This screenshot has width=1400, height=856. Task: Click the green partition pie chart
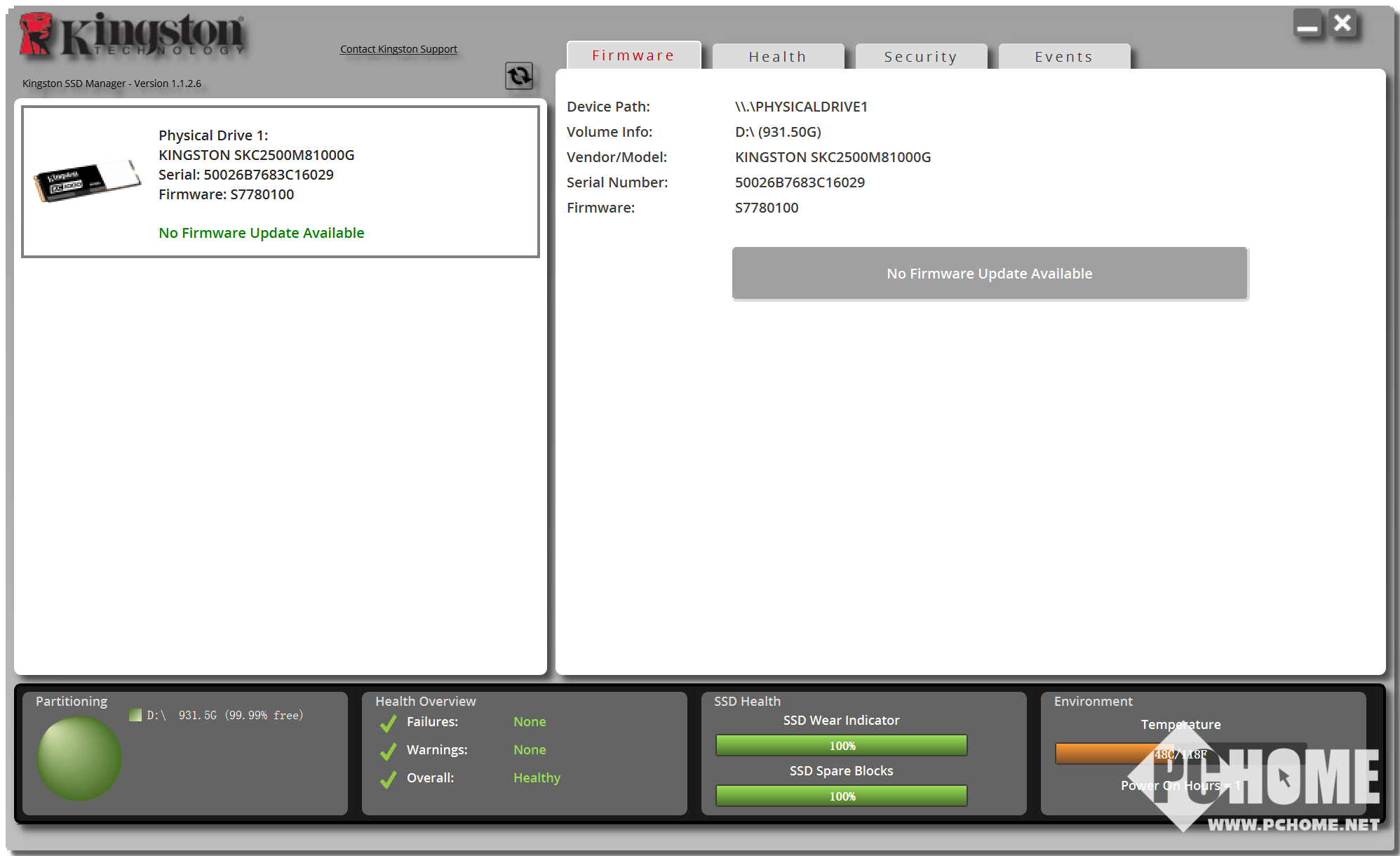click(x=79, y=758)
